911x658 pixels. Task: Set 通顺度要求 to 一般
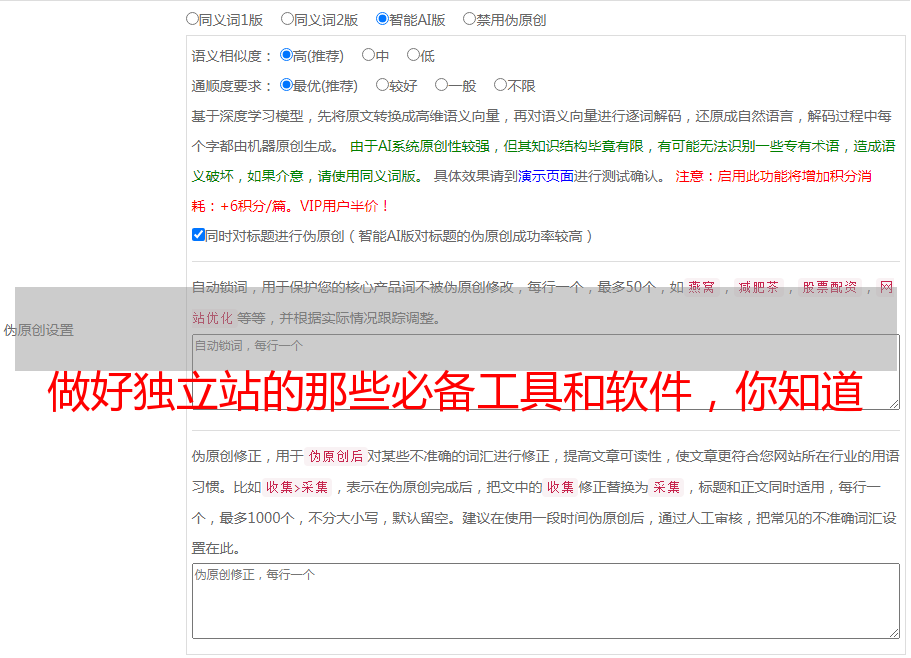pos(441,85)
